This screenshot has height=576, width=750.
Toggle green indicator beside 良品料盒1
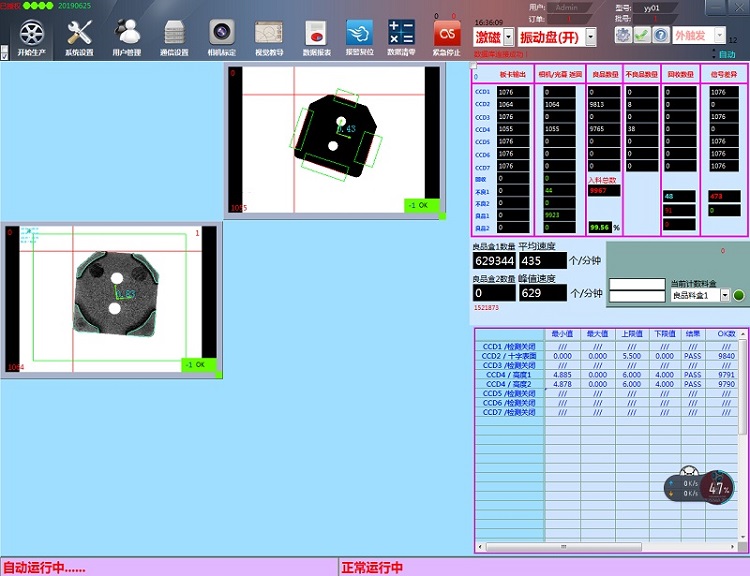point(739,295)
